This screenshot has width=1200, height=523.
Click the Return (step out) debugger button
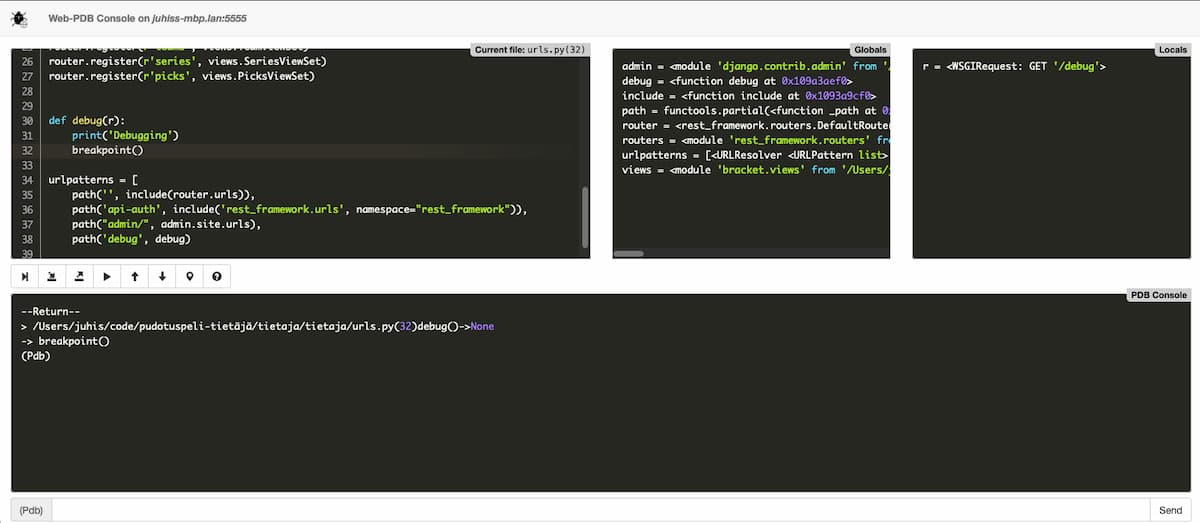point(79,276)
